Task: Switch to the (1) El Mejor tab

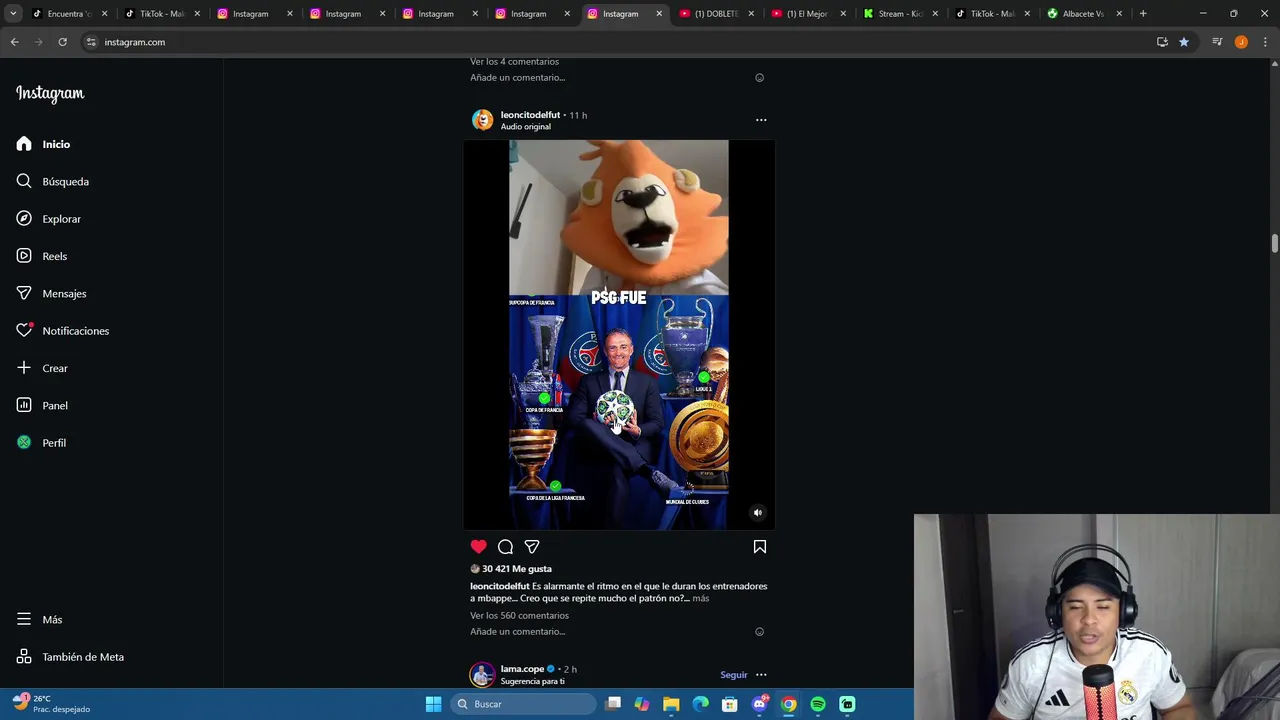Action: point(808,14)
